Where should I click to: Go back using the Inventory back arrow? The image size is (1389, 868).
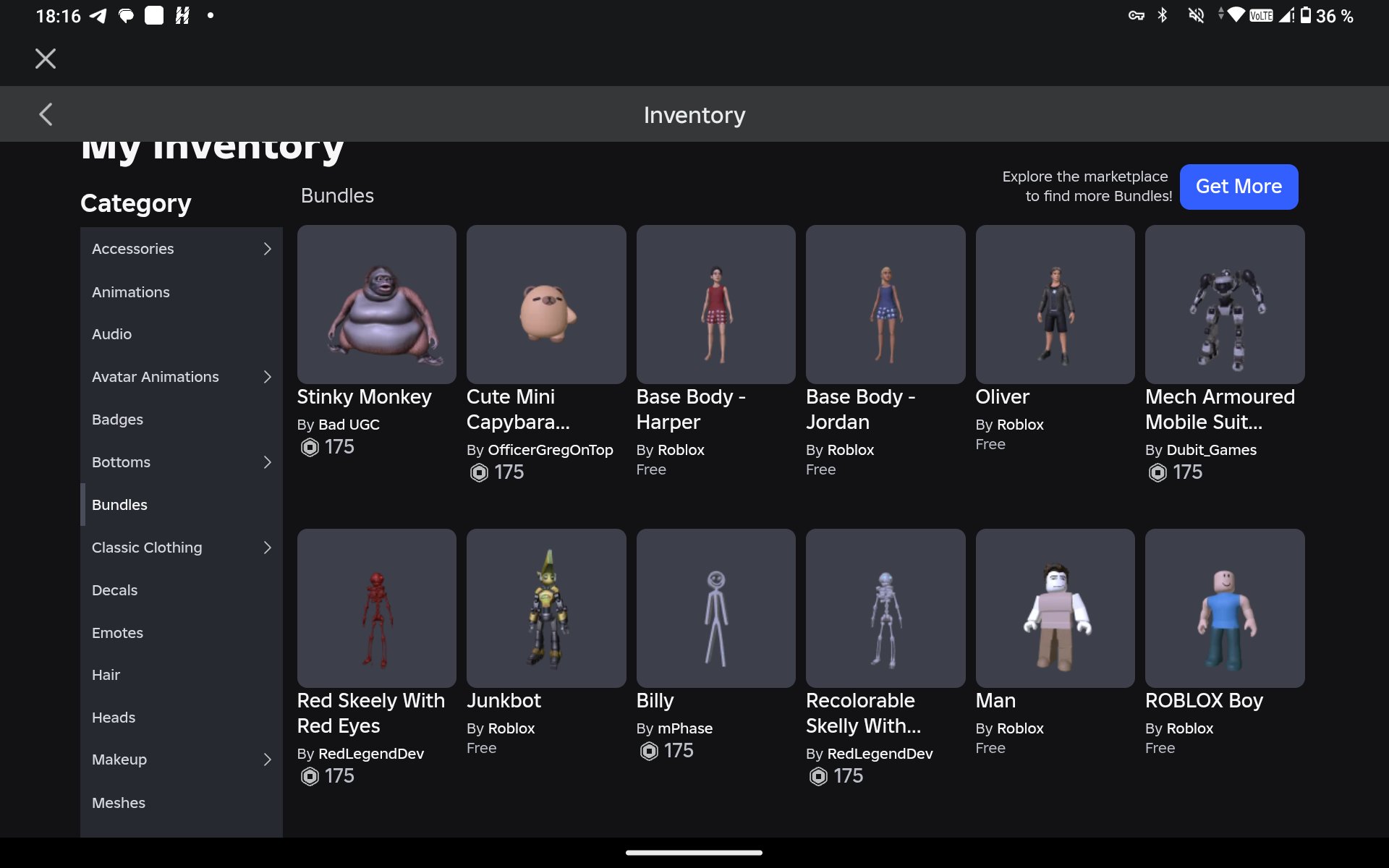coord(46,114)
